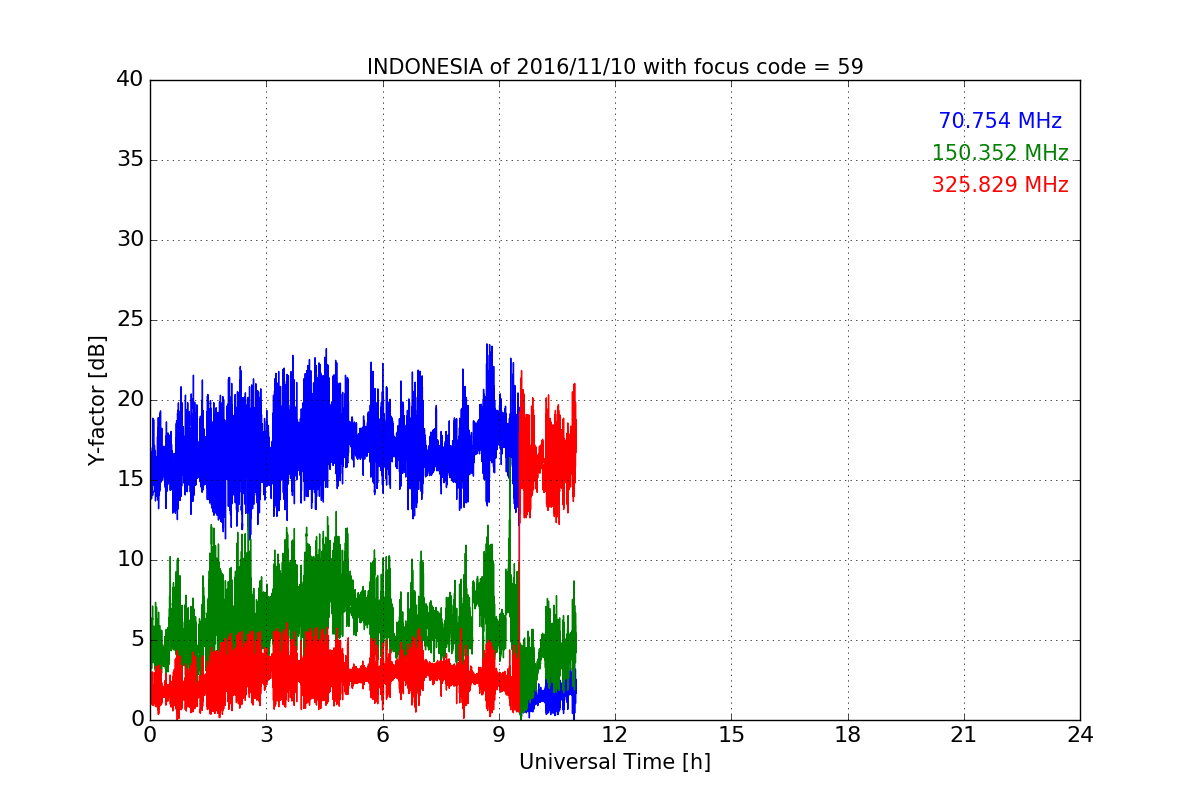Click y-axis tick label '20'

click(130, 399)
